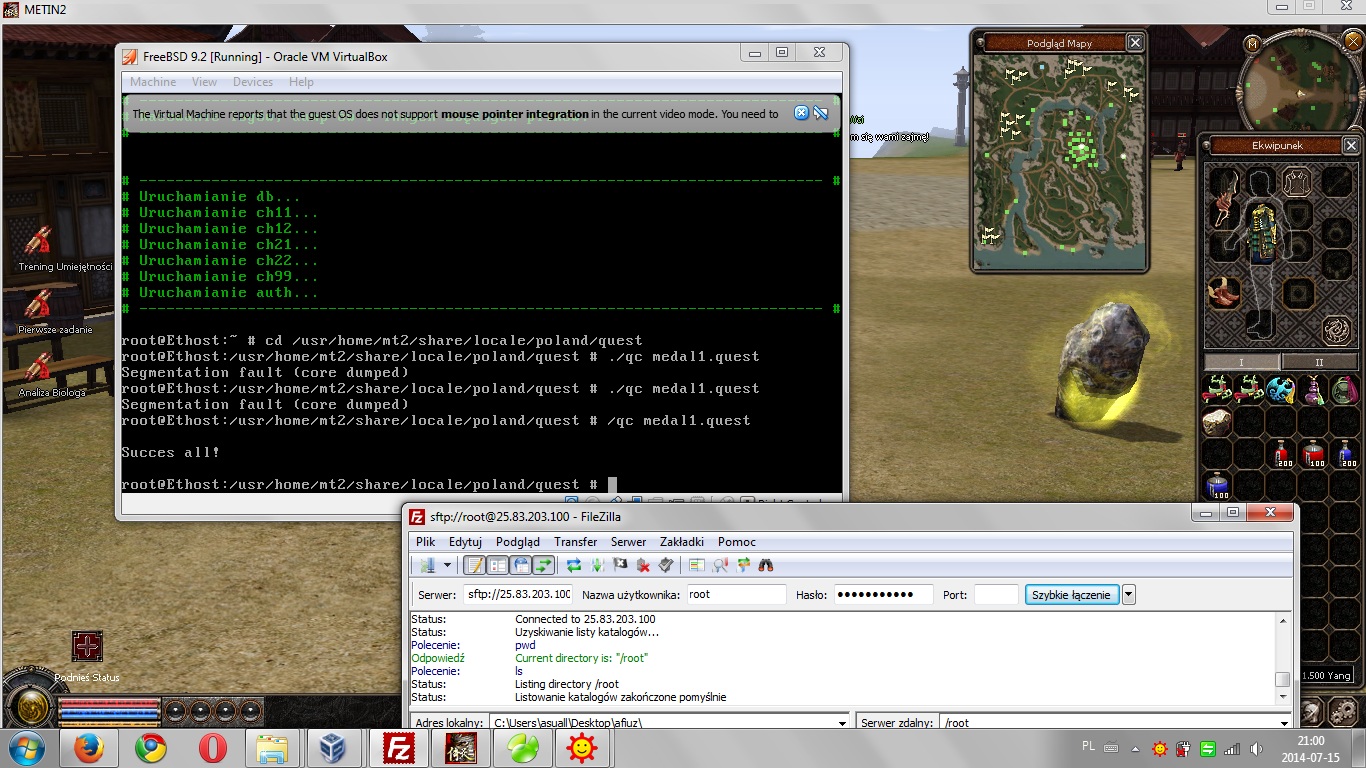Focus the Nazwa użytkownika field
Image resolution: width=1366 pixels, height=768 pixels.
(736, 594)
